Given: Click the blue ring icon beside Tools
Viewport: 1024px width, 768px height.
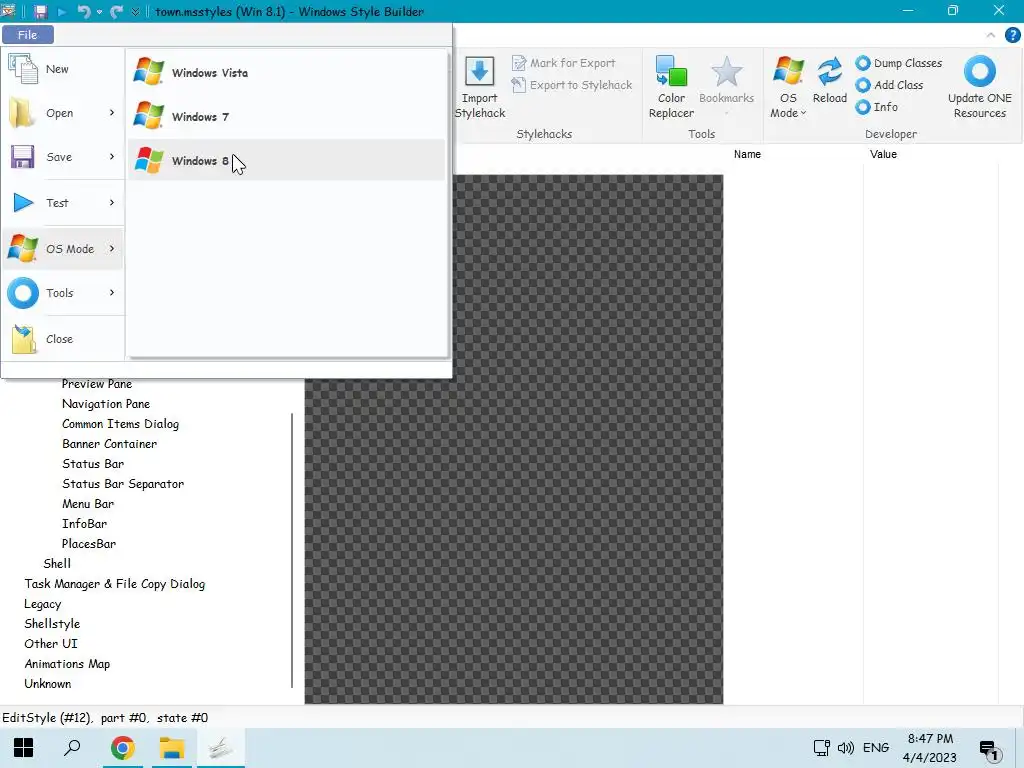Looking at the screenshot, I should pyautogui.click(x=23, y=293).
